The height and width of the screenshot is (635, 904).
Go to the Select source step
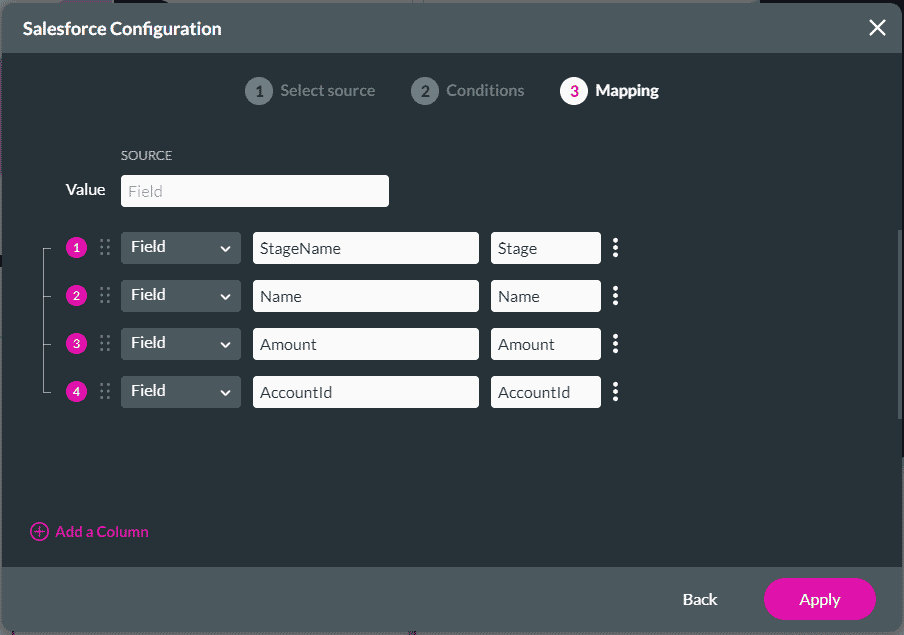coord(310,91)
